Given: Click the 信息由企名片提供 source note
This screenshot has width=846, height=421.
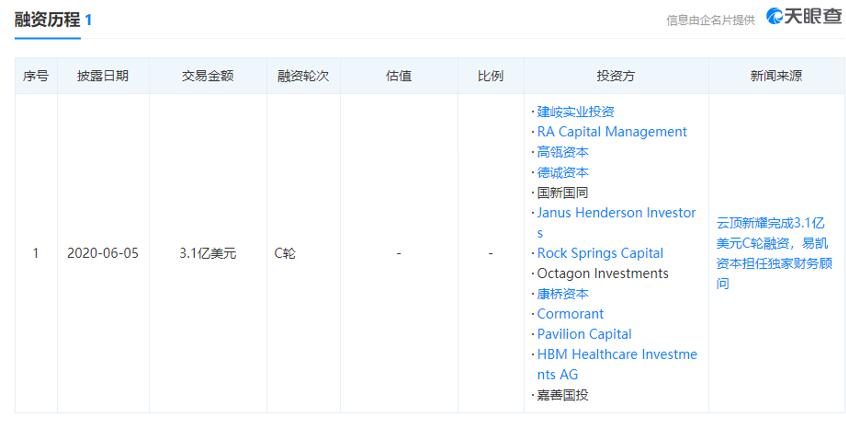Looking at the screenshot, I should click(711, 21).
